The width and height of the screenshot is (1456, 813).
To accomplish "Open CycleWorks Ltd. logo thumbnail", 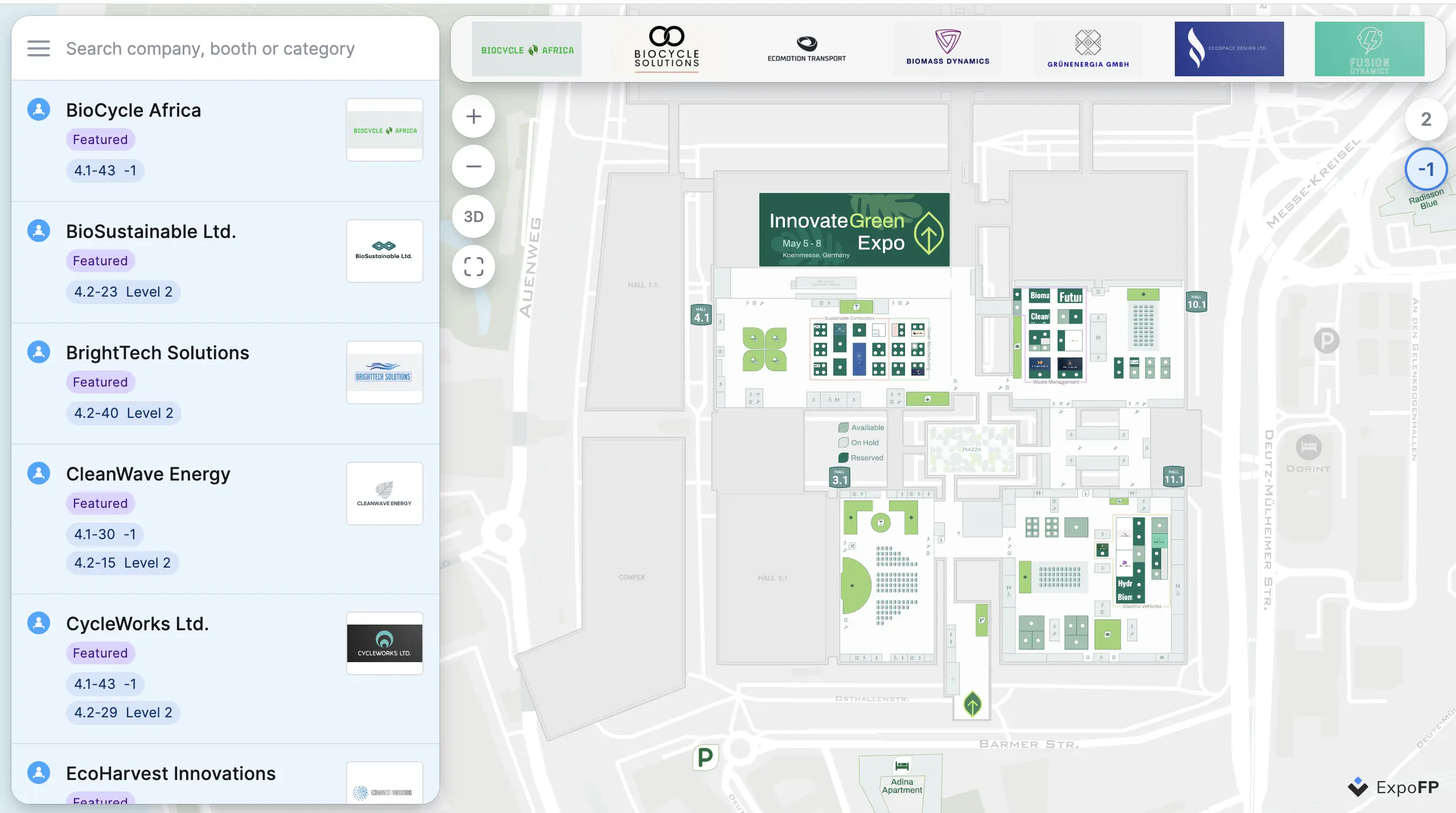I will 385,643.
